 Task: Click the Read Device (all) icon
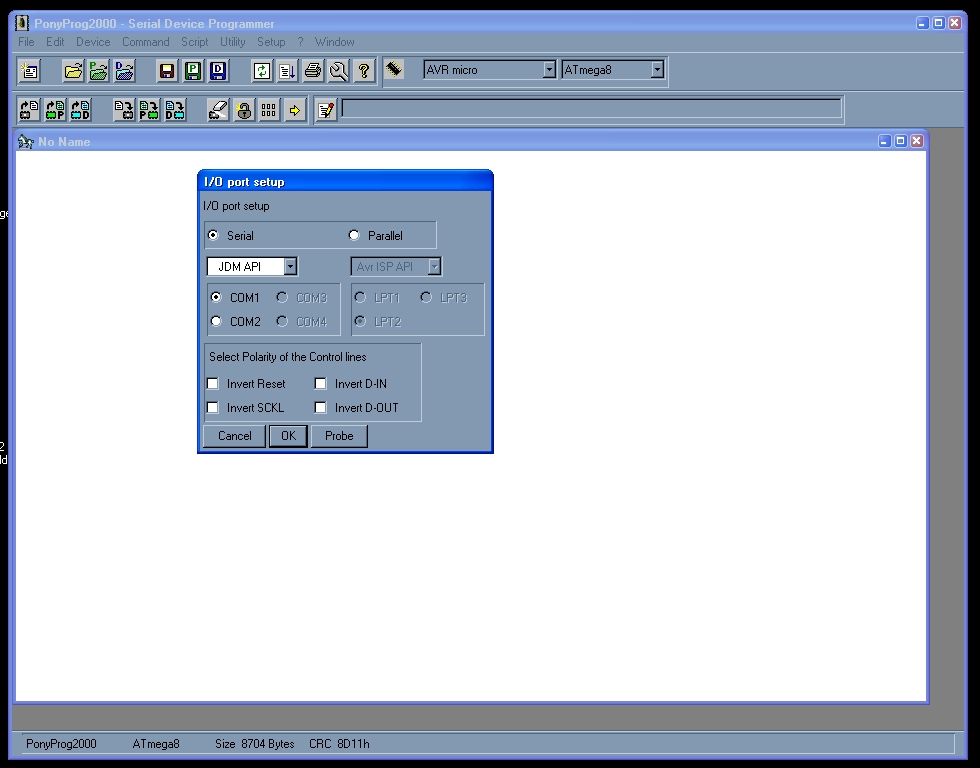pos(29,110)
